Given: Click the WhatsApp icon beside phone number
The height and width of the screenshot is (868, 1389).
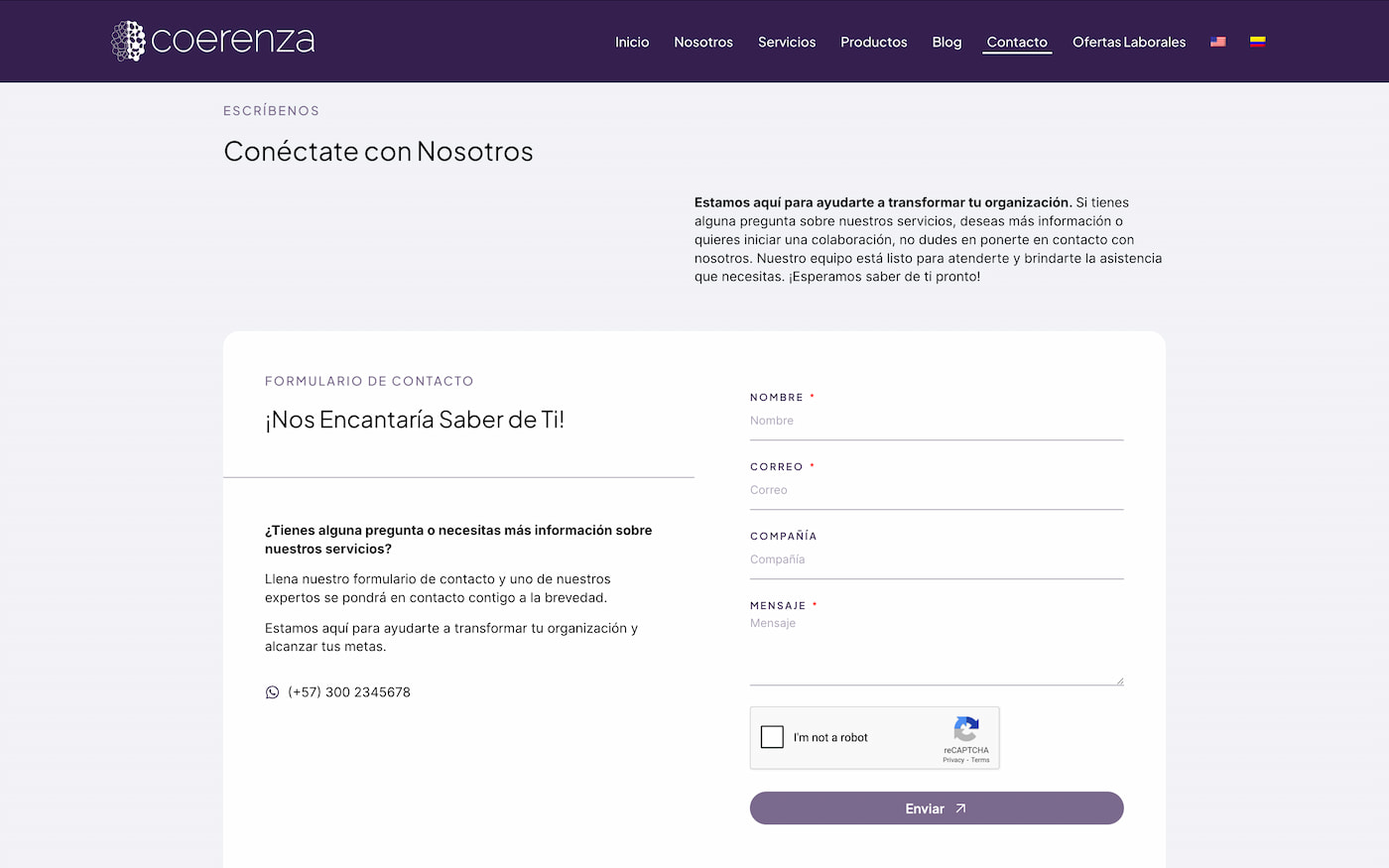Looking at the screenshot, I should [272, 692].
